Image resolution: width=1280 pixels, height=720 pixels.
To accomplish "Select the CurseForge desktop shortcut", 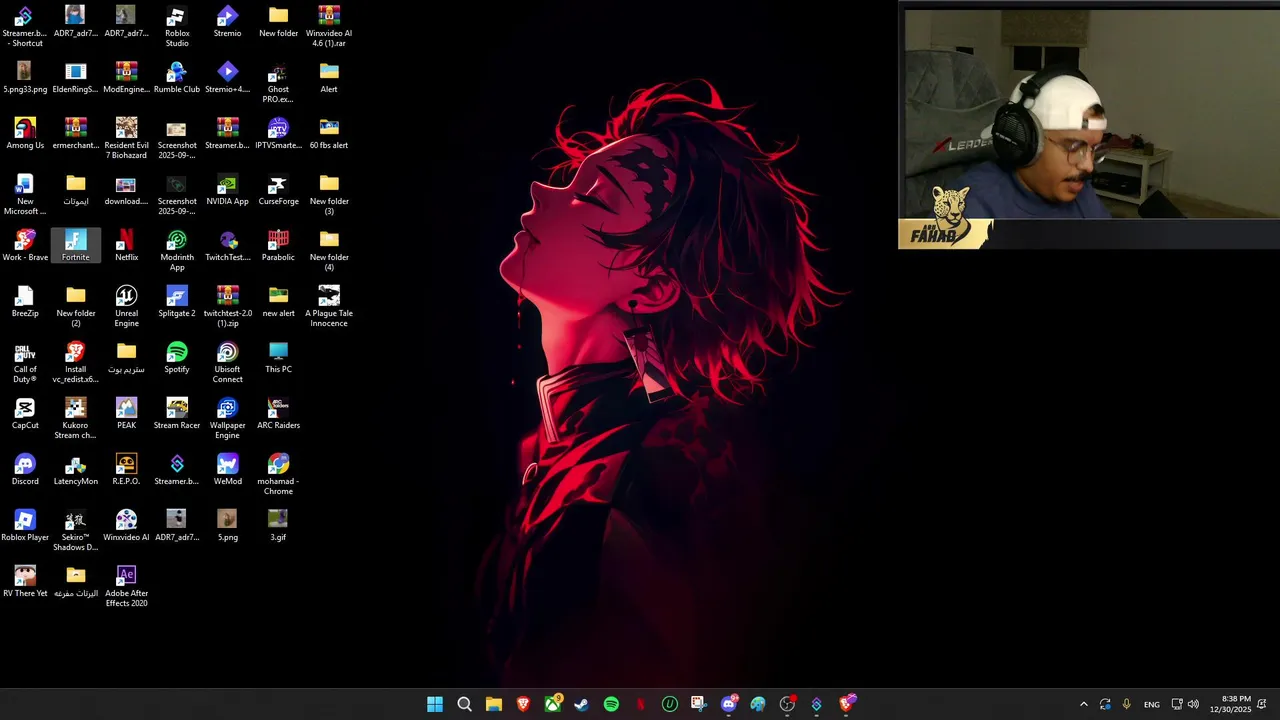I will tap(278, 190).
